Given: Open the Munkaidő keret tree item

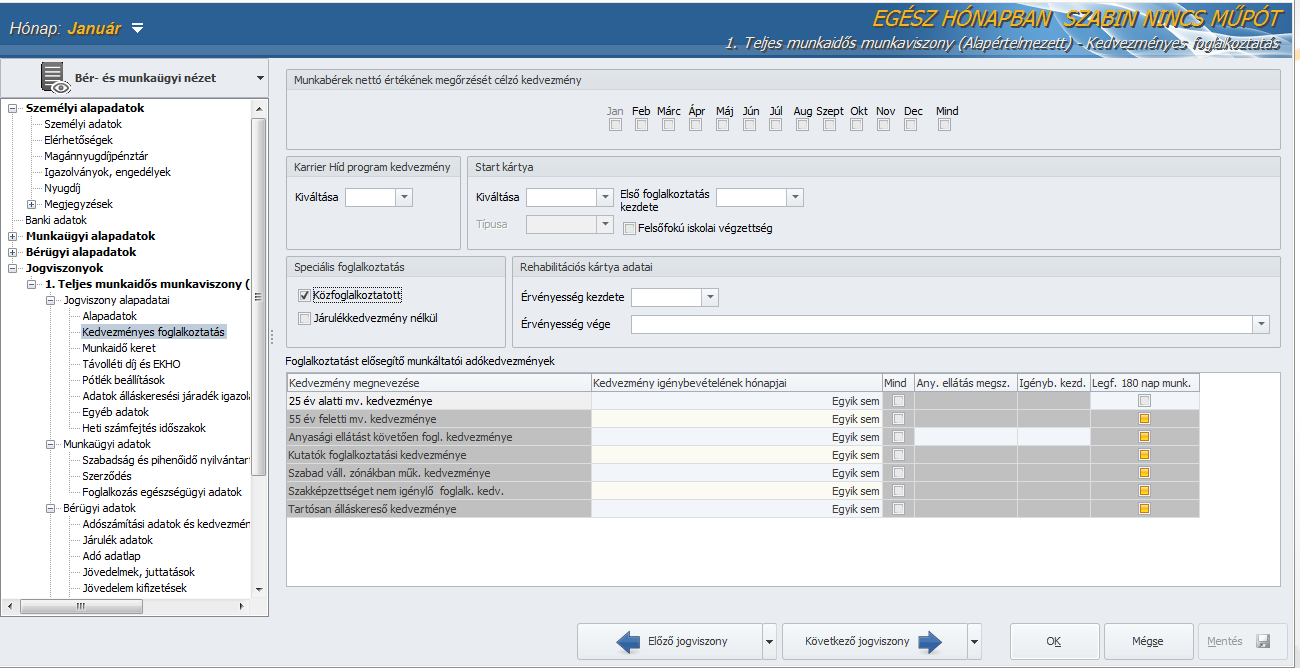Looking at the screenshot, I should (x=119, y=348).
